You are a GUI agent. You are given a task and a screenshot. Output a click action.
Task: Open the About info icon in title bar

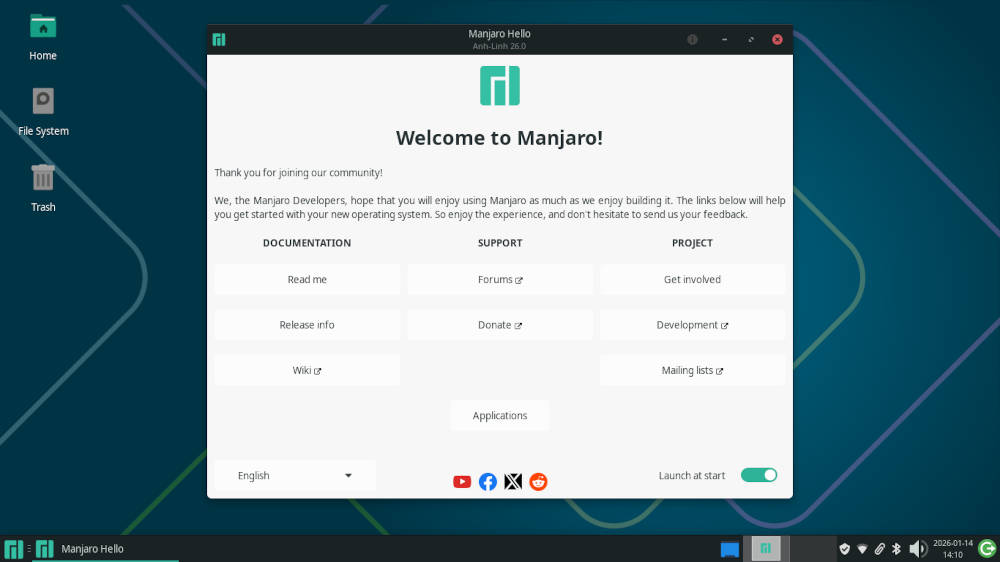(x=692, y=40)
